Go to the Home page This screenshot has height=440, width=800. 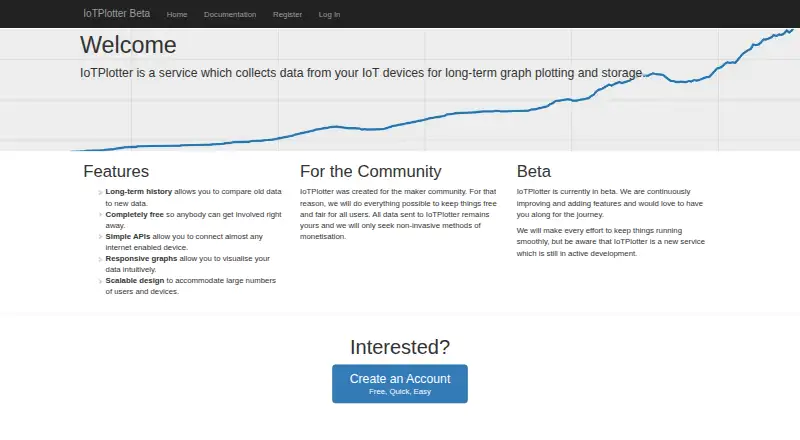point(177,14)
